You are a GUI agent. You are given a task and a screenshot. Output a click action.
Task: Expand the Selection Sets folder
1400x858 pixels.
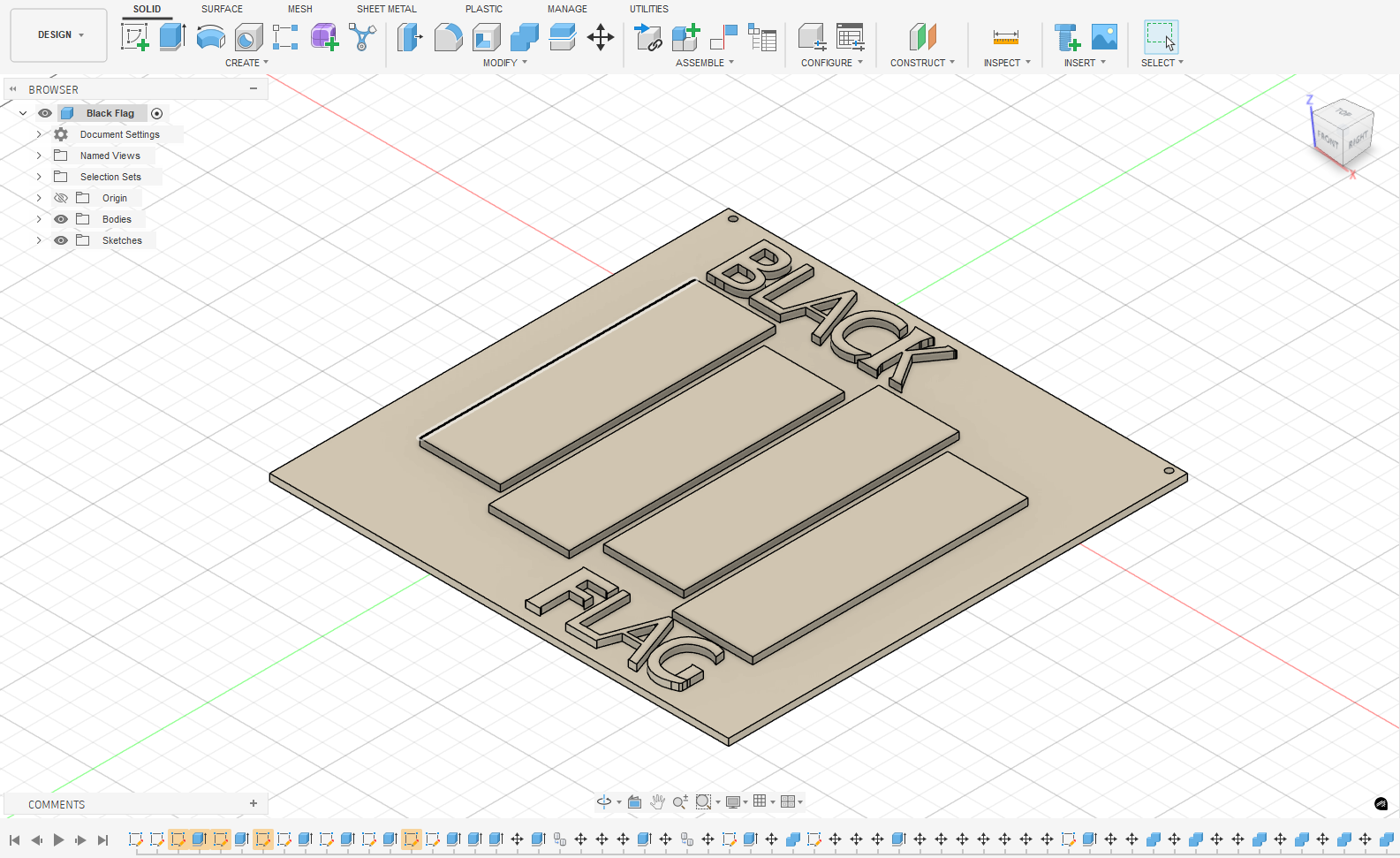point(39,177)
